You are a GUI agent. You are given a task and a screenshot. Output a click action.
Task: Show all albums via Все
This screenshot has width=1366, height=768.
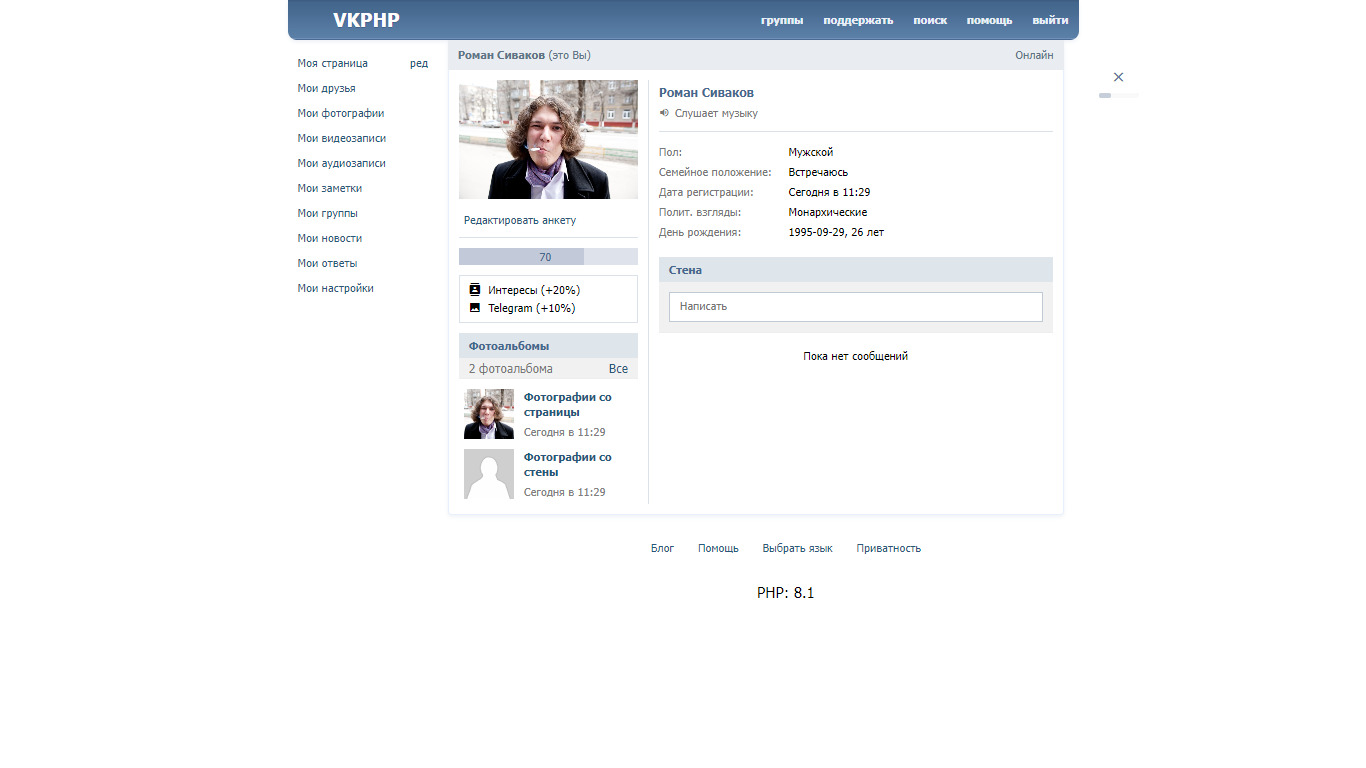pos(618,369)
